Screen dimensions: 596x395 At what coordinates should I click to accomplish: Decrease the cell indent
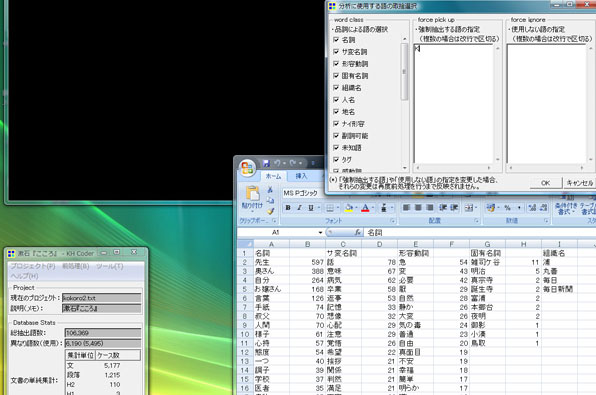(443, 208)
